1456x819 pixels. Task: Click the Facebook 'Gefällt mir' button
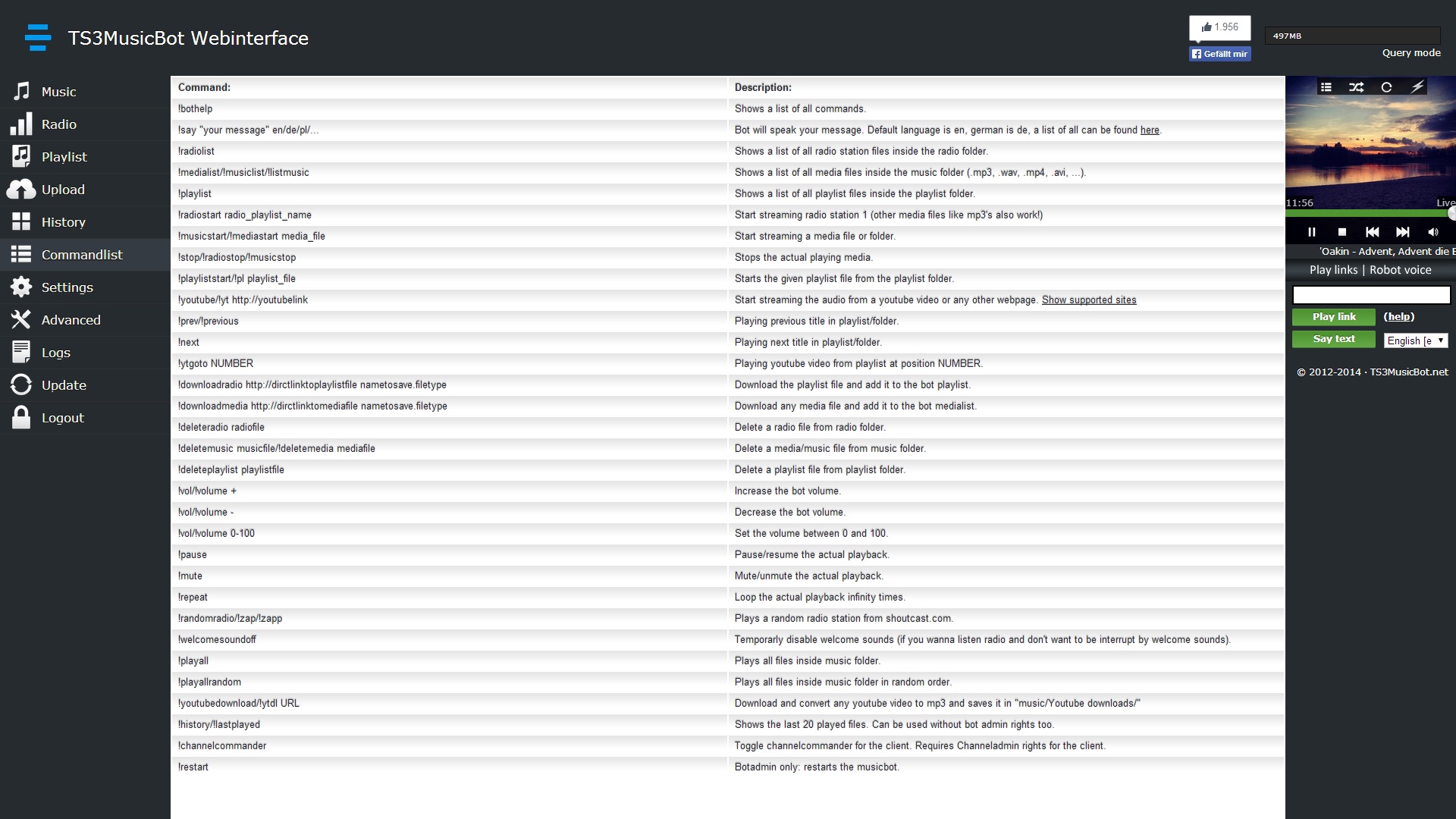(x=1219, y=54)
